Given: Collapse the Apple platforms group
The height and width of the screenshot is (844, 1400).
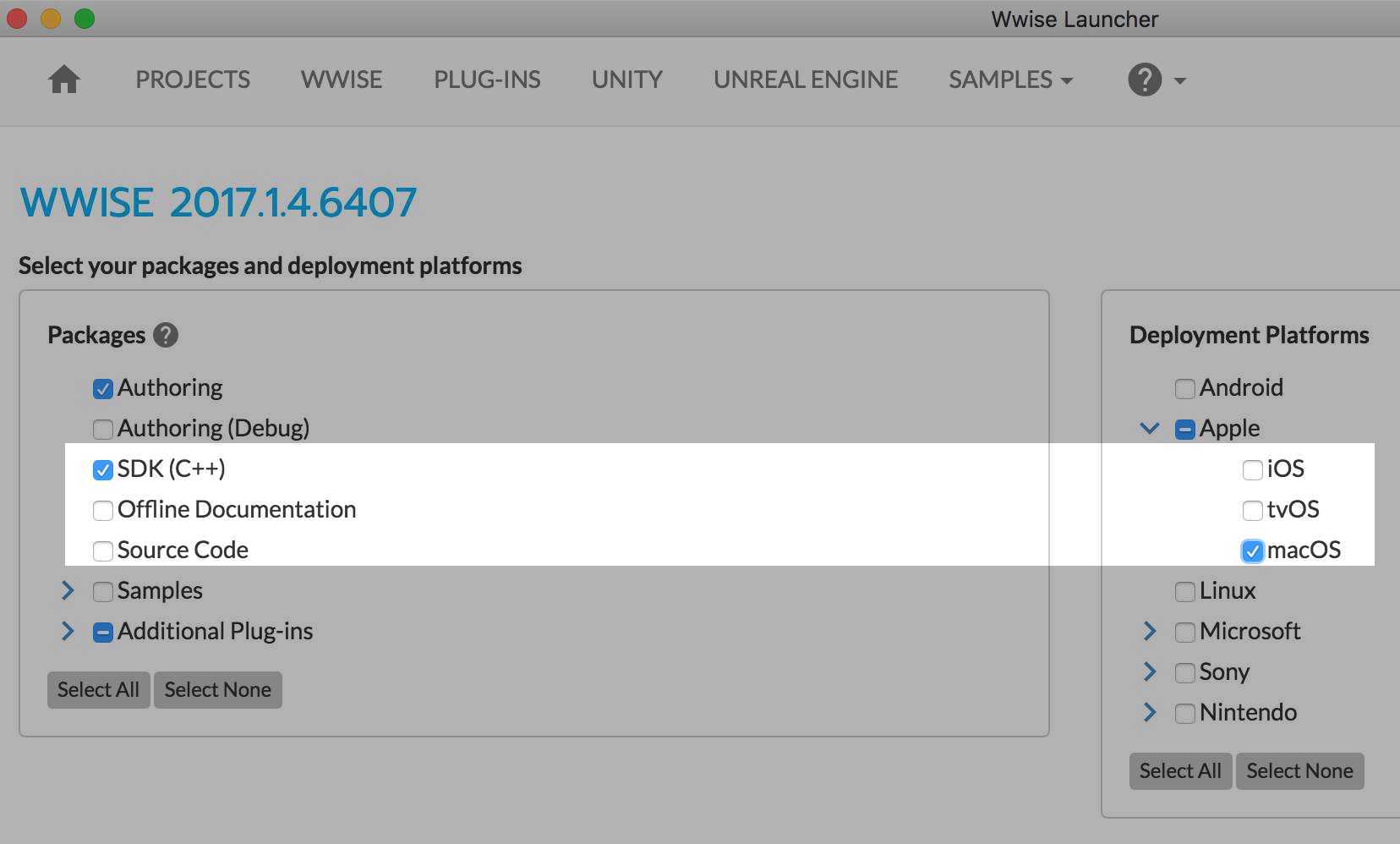Looking at the screenshot, I should (1149, 428).
